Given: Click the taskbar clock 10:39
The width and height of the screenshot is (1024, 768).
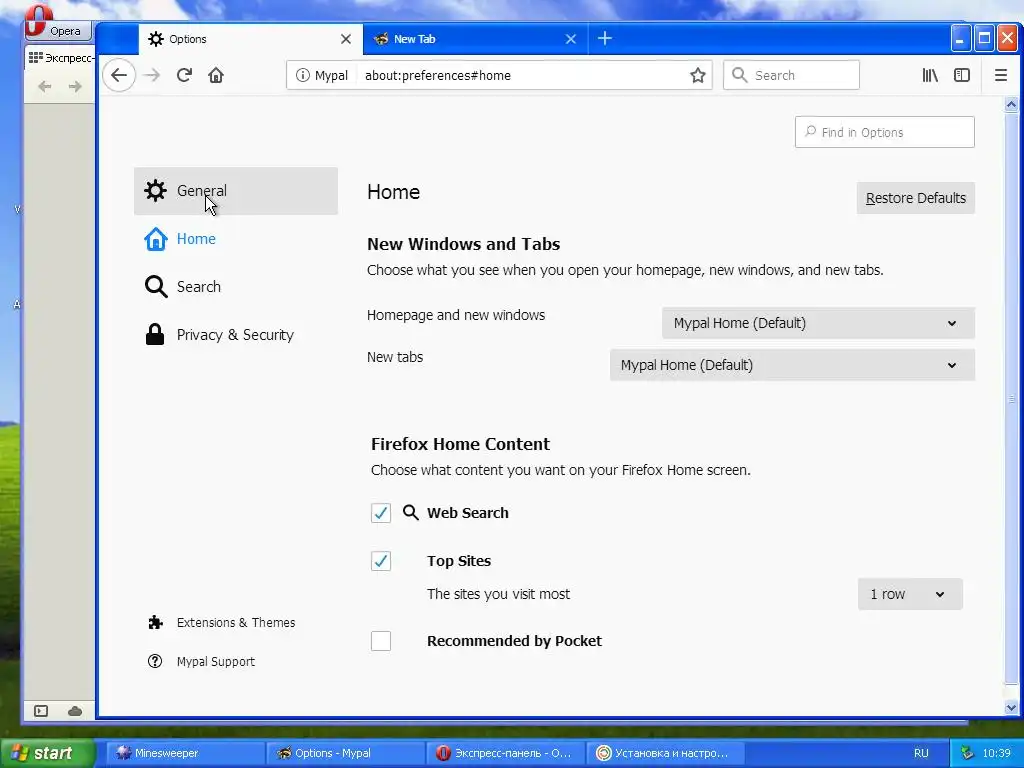Looking at the screenshot, I should 997,753.
